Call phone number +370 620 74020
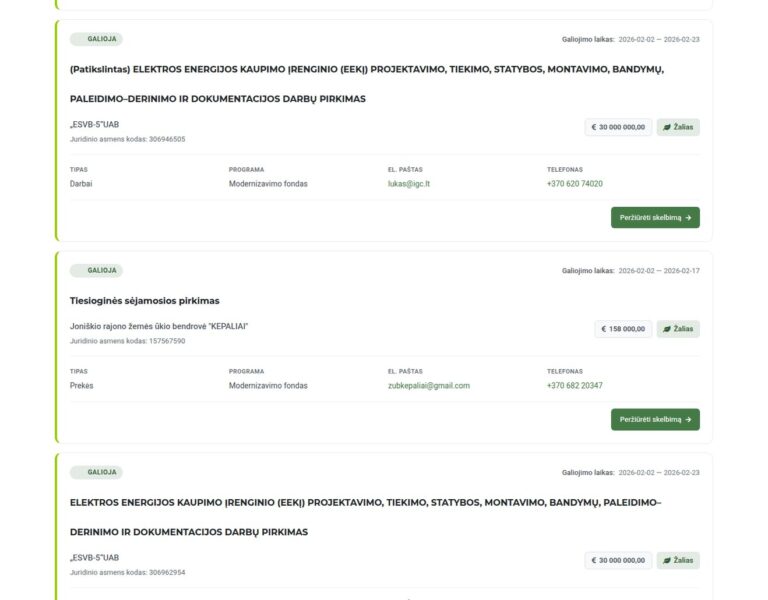Viewport: 768px width, 600px height. (x=574, y=184)
